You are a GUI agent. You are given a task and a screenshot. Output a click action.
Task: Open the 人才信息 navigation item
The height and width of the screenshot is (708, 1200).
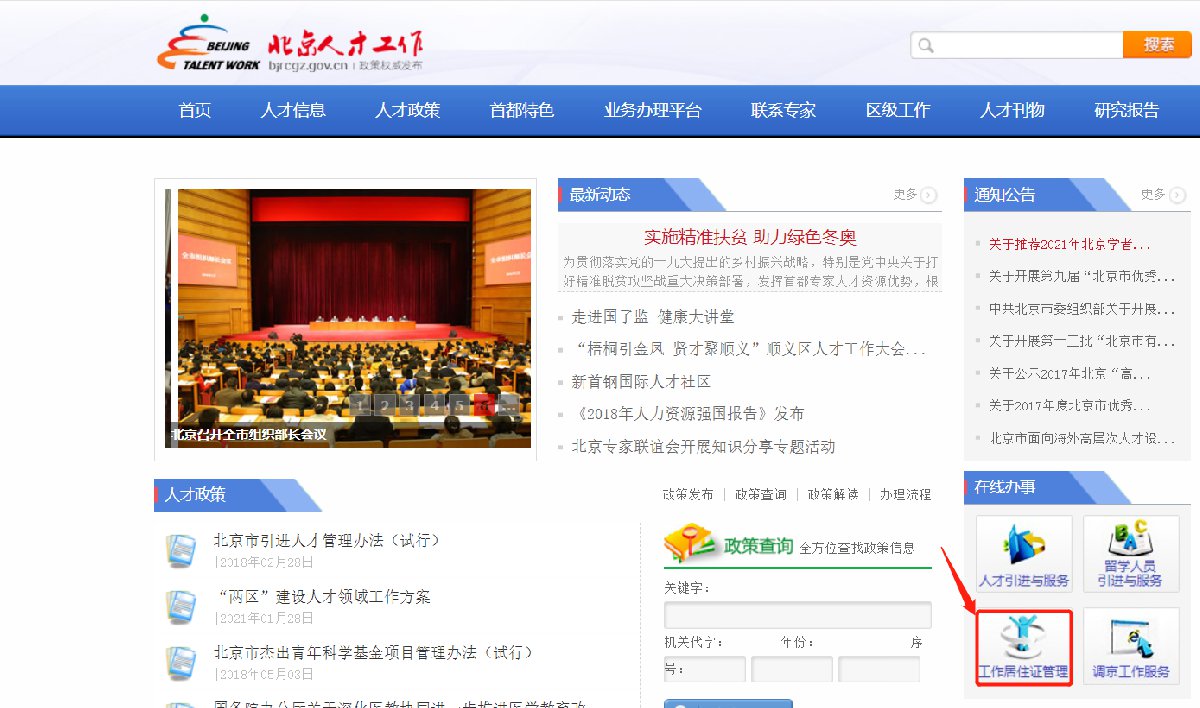point(293,110)
